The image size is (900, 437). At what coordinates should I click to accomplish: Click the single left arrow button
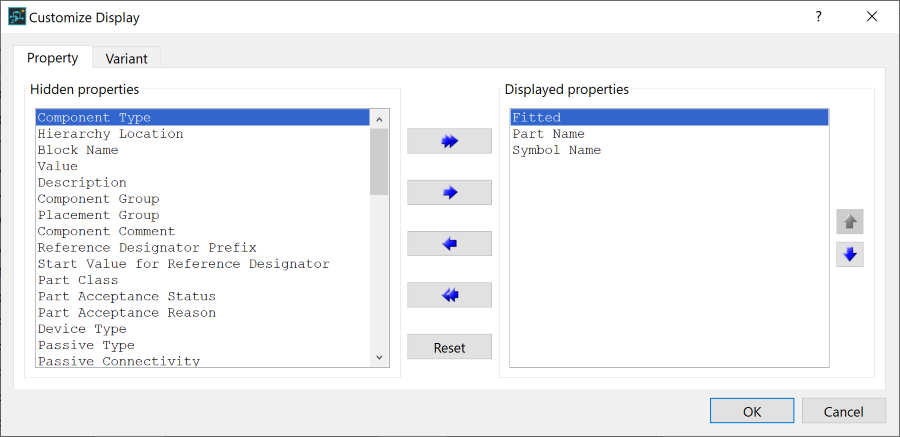coord(449,244)
